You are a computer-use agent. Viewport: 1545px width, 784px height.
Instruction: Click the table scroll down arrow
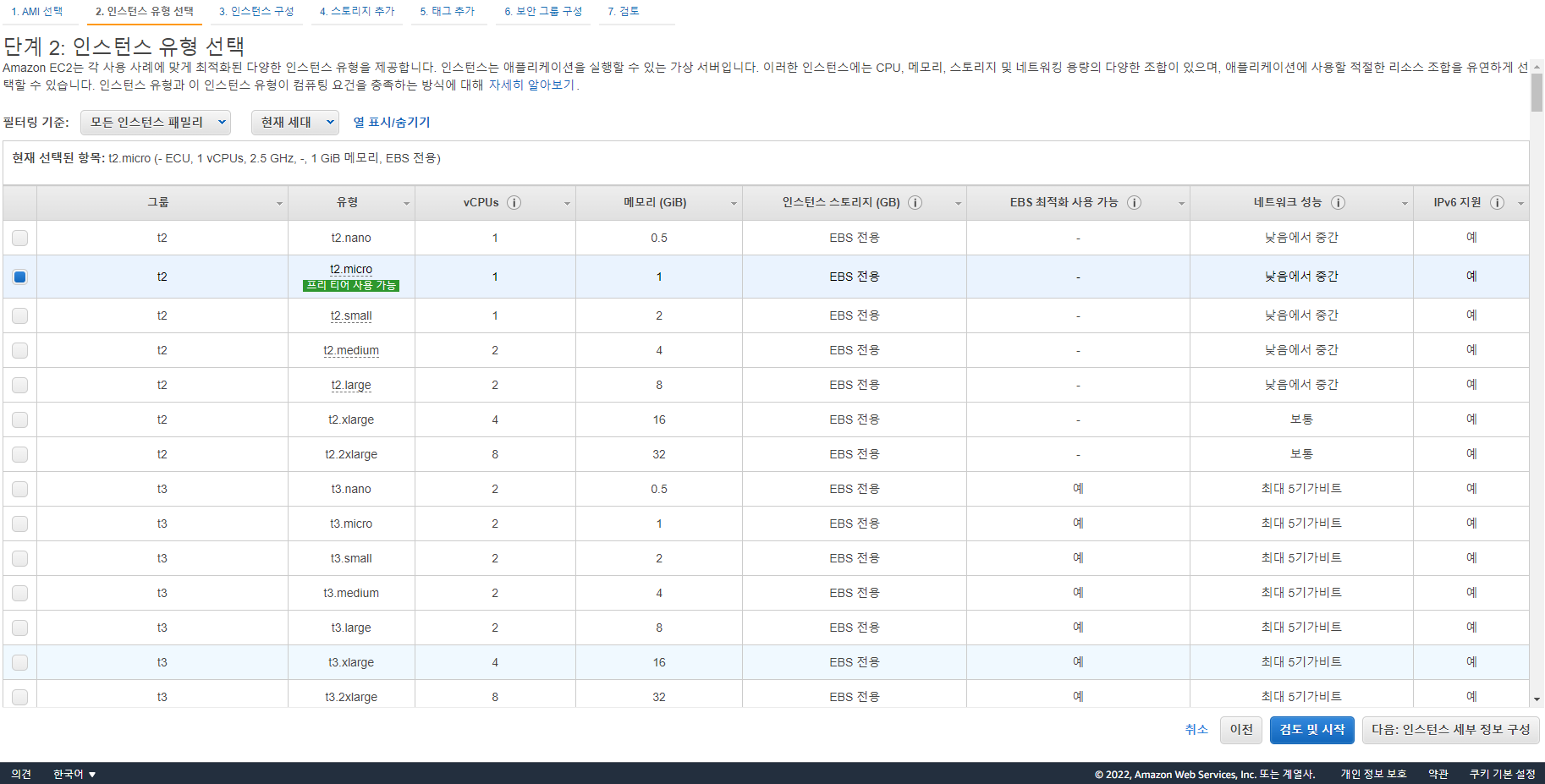point(1537,699)
